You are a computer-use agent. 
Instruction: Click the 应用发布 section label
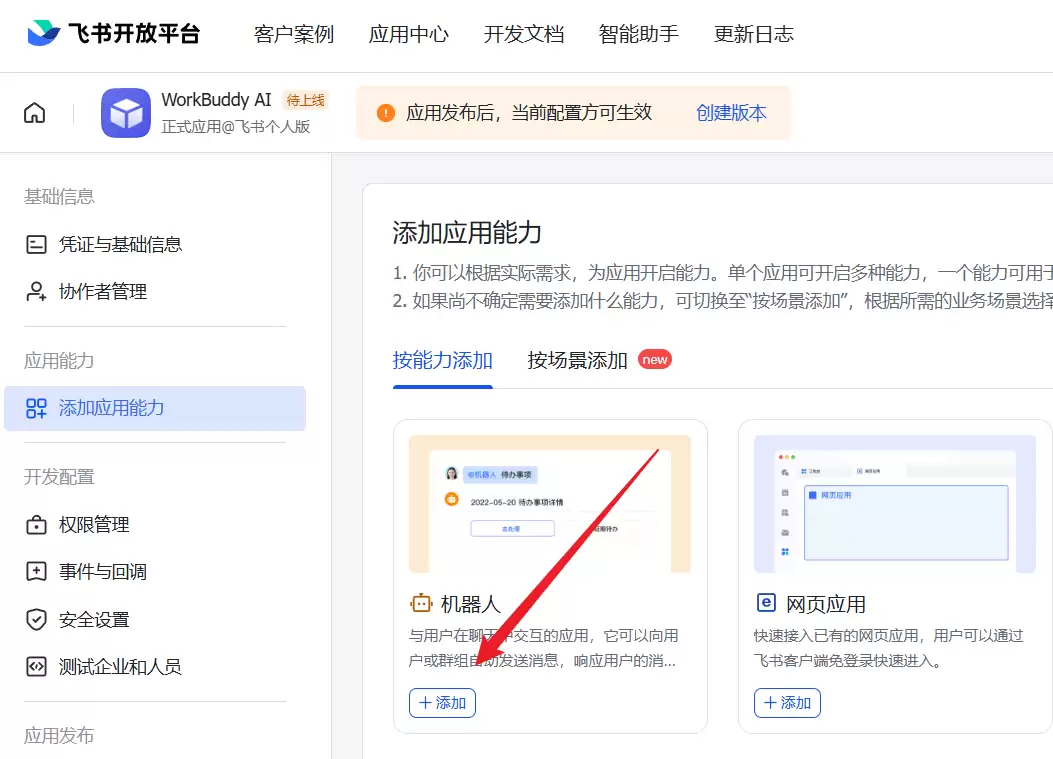[59, 735]
